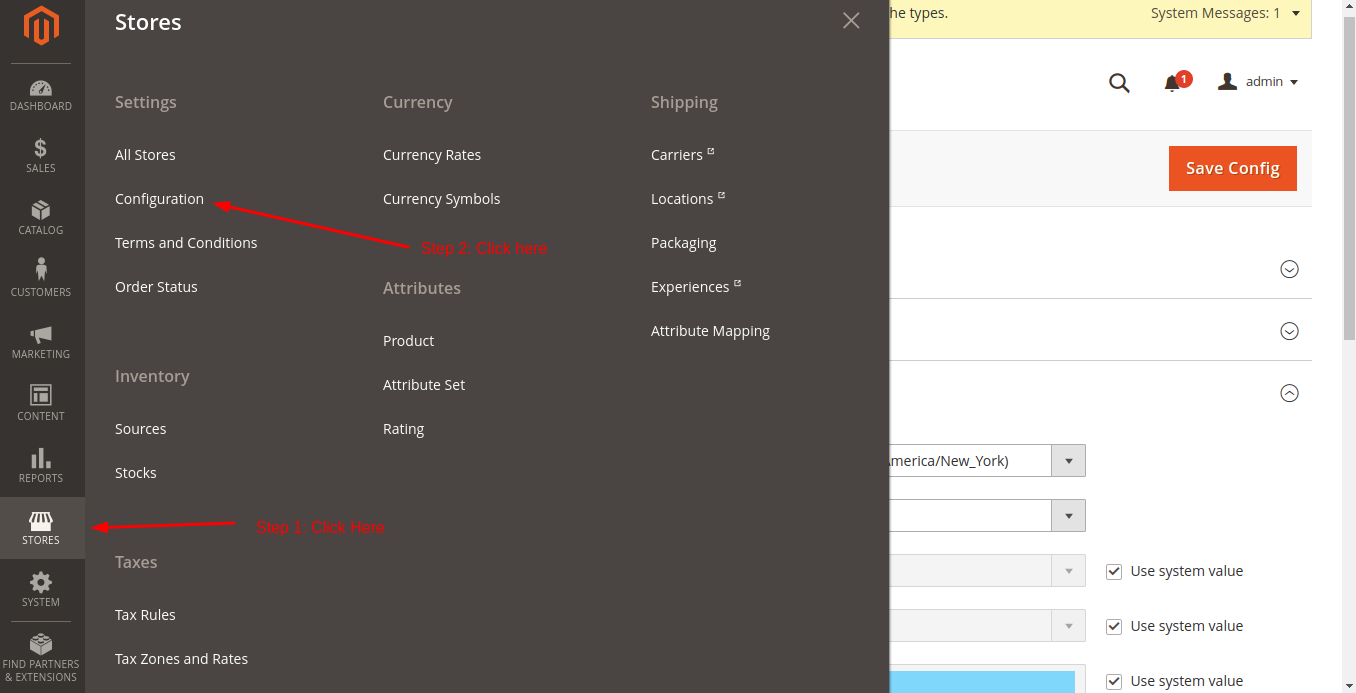This screenshot has height=693, width=1356.
Task: Open the Dashboard sidebar icon
Action: [41, 95]
